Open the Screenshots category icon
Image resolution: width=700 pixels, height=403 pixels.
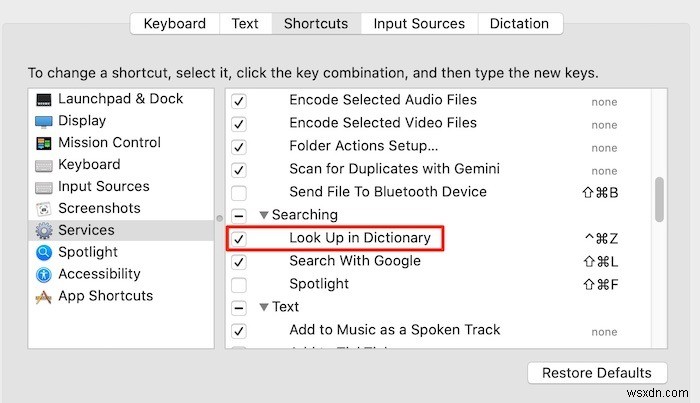point(44,209)
